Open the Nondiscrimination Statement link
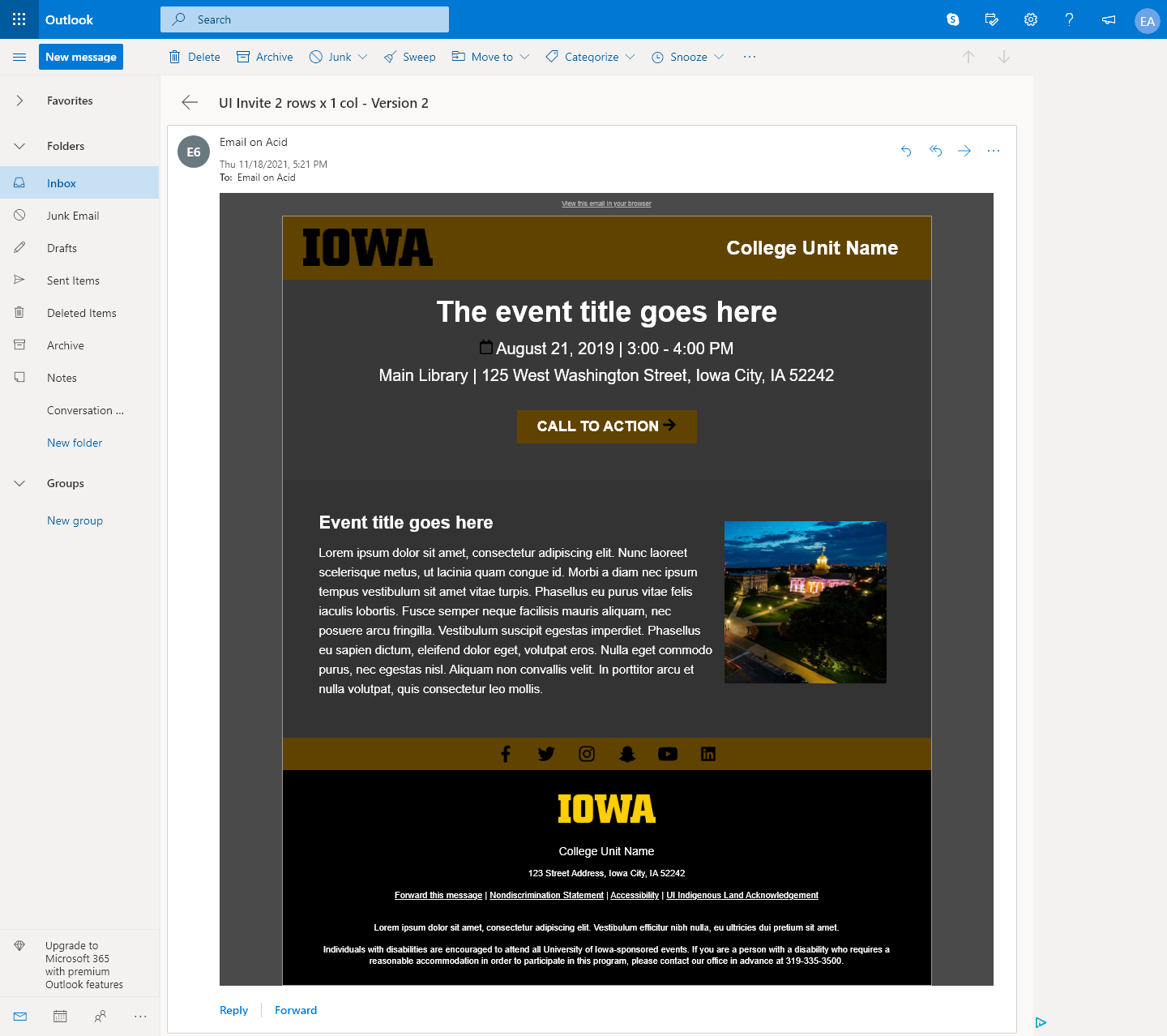Image resolution: width=1167 pixels, height=1036 pixels. (x=546, y=895)
